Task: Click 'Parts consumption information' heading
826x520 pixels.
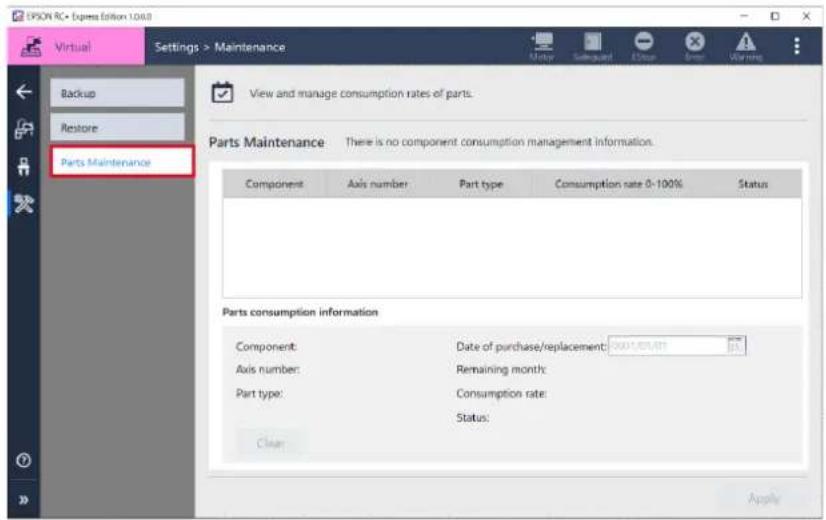Action: click(x=300, y=312)
